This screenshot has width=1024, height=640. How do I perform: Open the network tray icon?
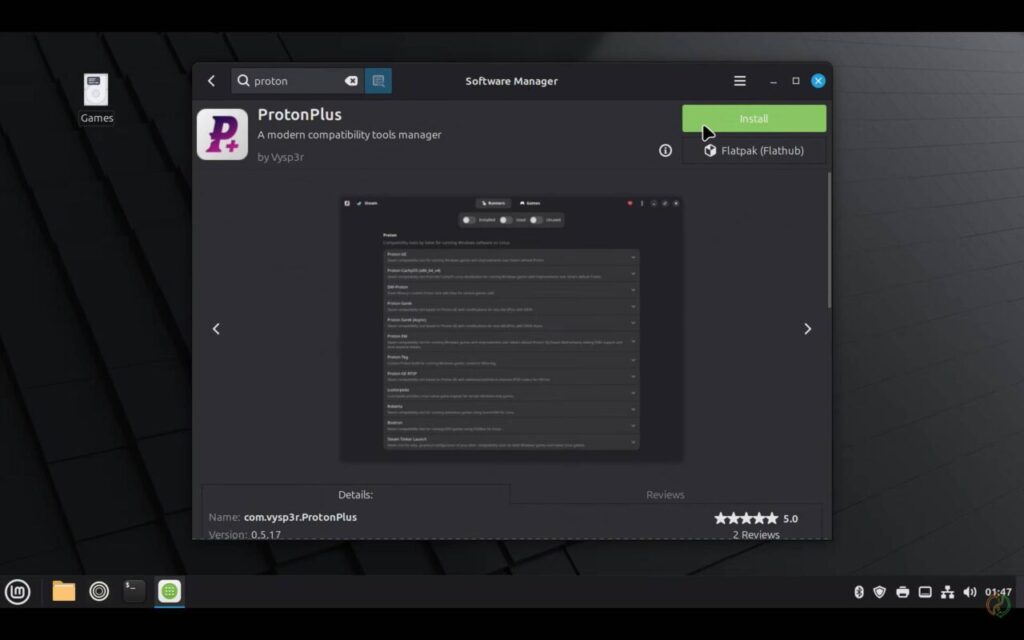(947, 592)
